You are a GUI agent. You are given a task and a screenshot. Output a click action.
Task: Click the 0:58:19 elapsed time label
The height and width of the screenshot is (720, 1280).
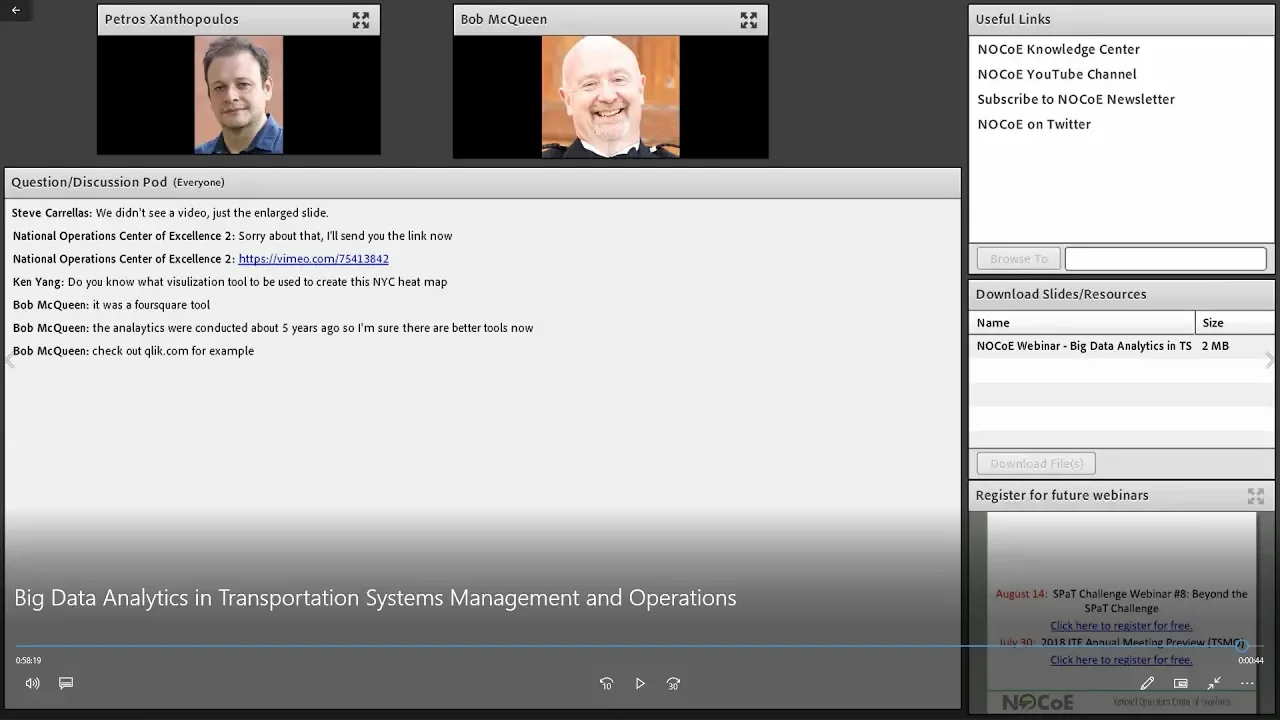click(x=28, y=660)
